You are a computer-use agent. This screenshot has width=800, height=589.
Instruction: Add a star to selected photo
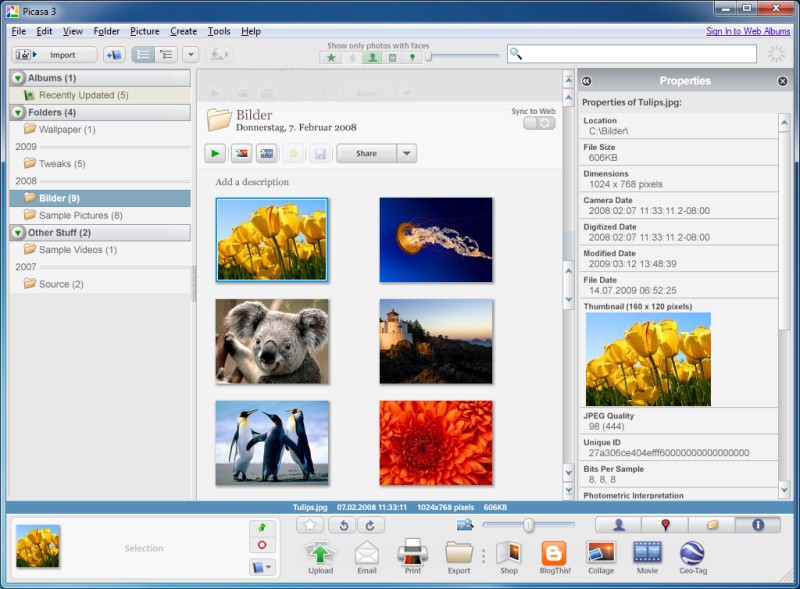pyautogui.click(x=310, y=525)
